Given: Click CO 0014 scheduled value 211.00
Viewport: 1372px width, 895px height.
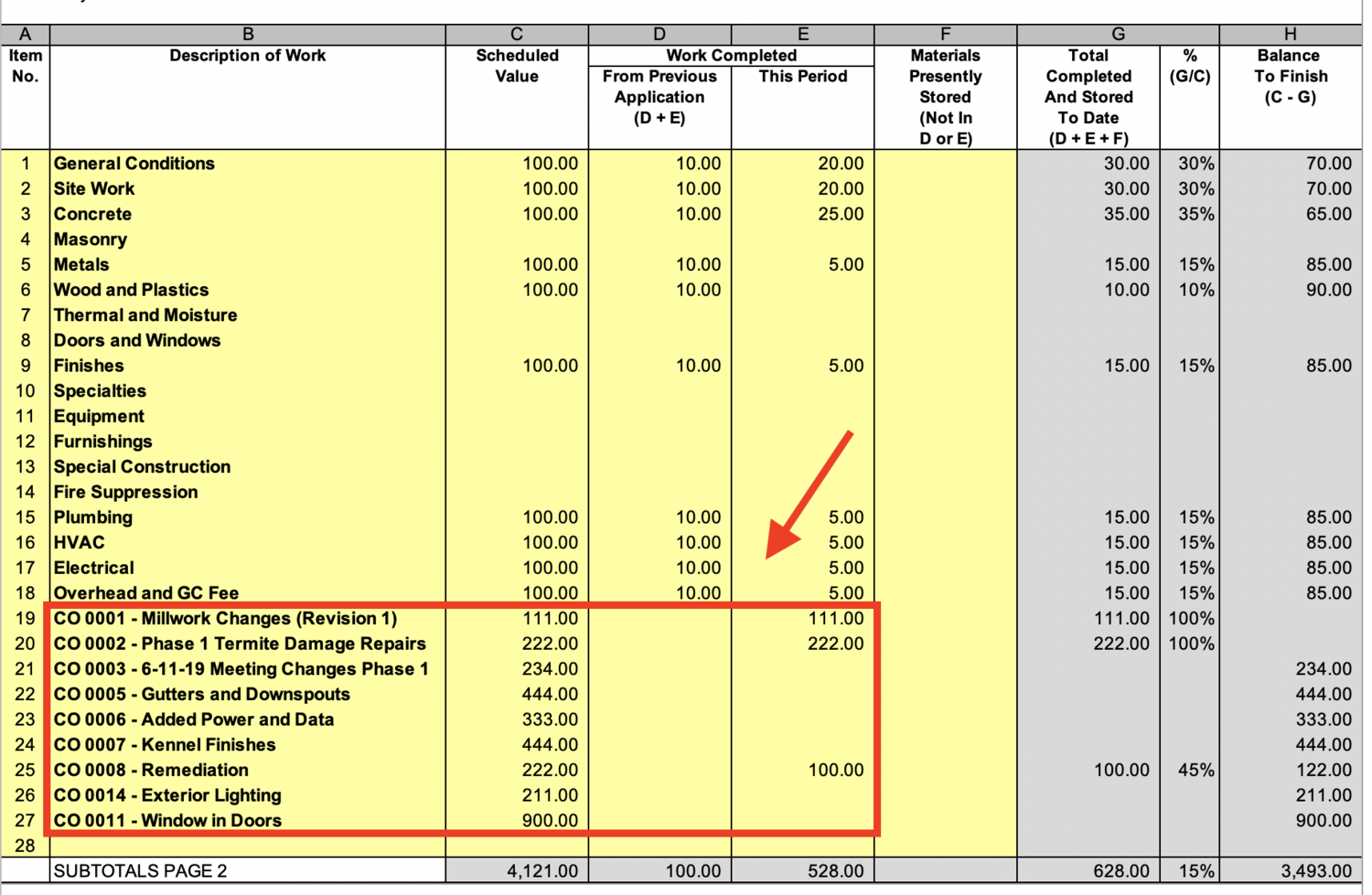Looking at the screenshot, I should [550, 796].
